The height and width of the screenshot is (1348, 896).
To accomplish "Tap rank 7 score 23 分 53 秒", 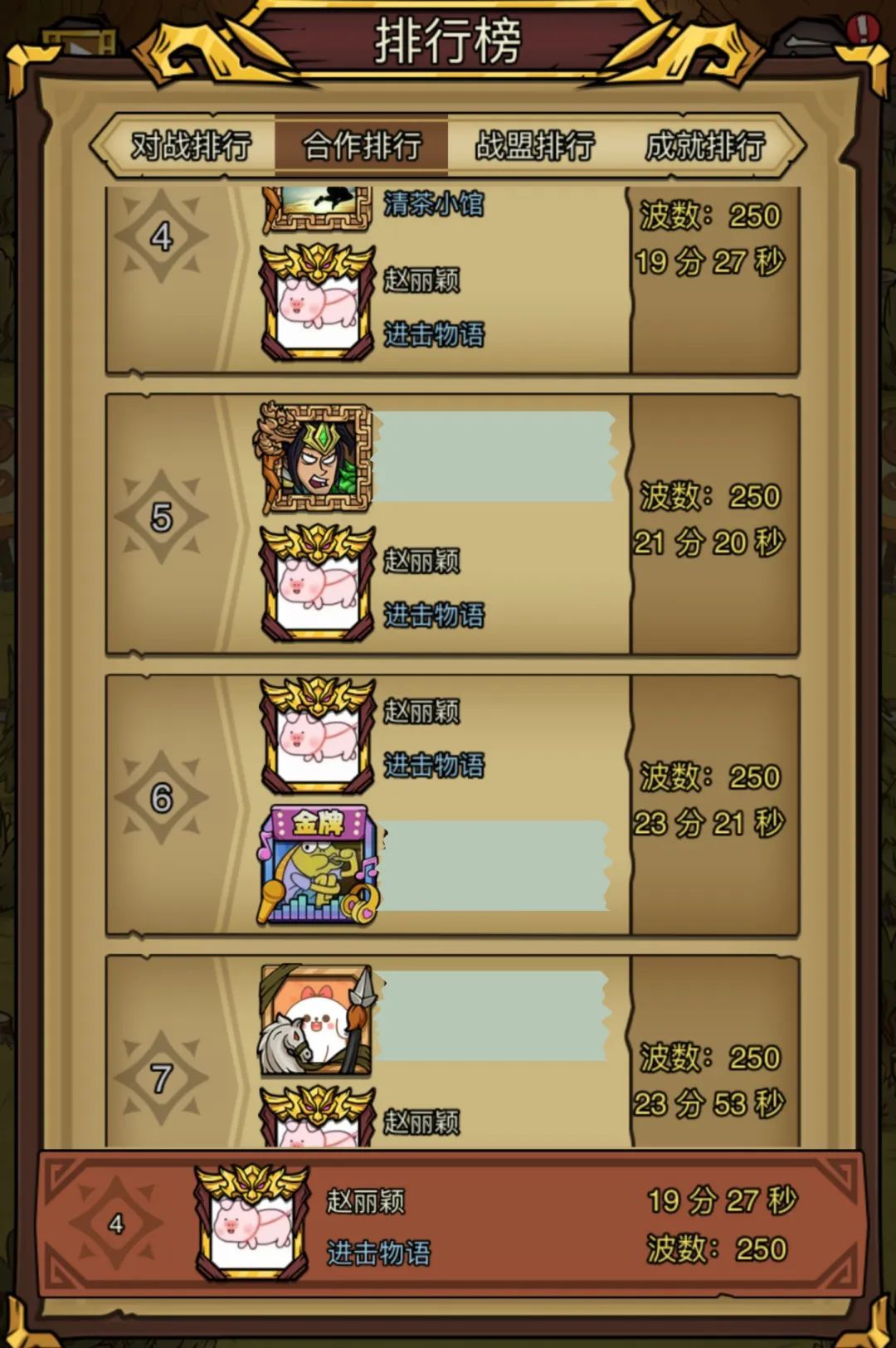I will click(709, 1103).
